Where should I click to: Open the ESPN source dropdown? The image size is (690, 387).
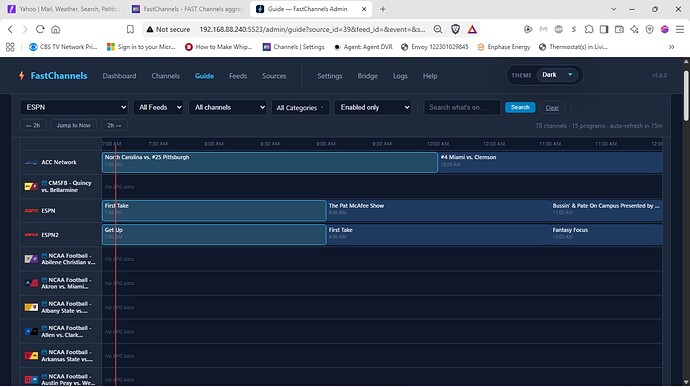(x=74, y=107)
